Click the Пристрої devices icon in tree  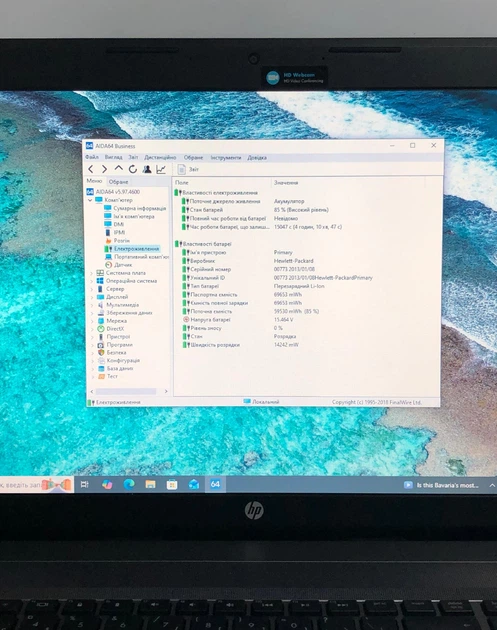click(101, 337)
